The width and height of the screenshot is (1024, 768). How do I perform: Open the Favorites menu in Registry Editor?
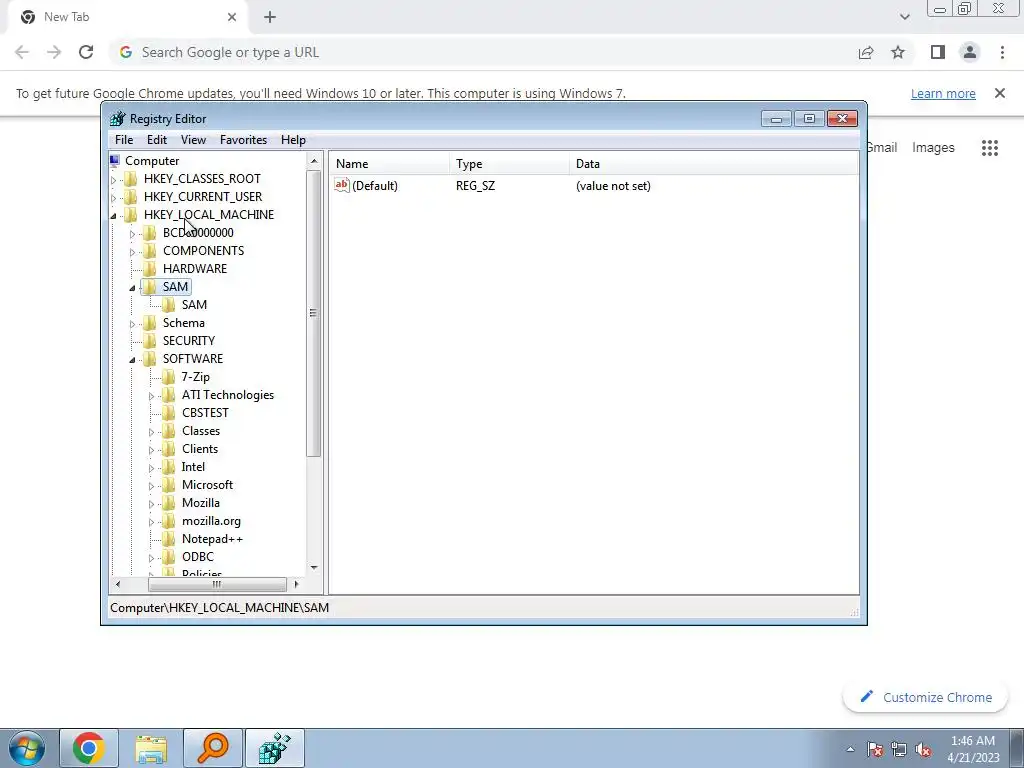[243, 140]
